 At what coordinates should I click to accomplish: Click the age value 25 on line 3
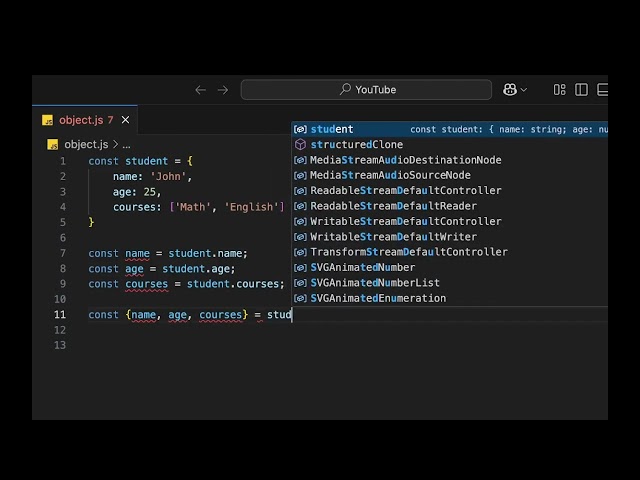click(x=149, y=192)
